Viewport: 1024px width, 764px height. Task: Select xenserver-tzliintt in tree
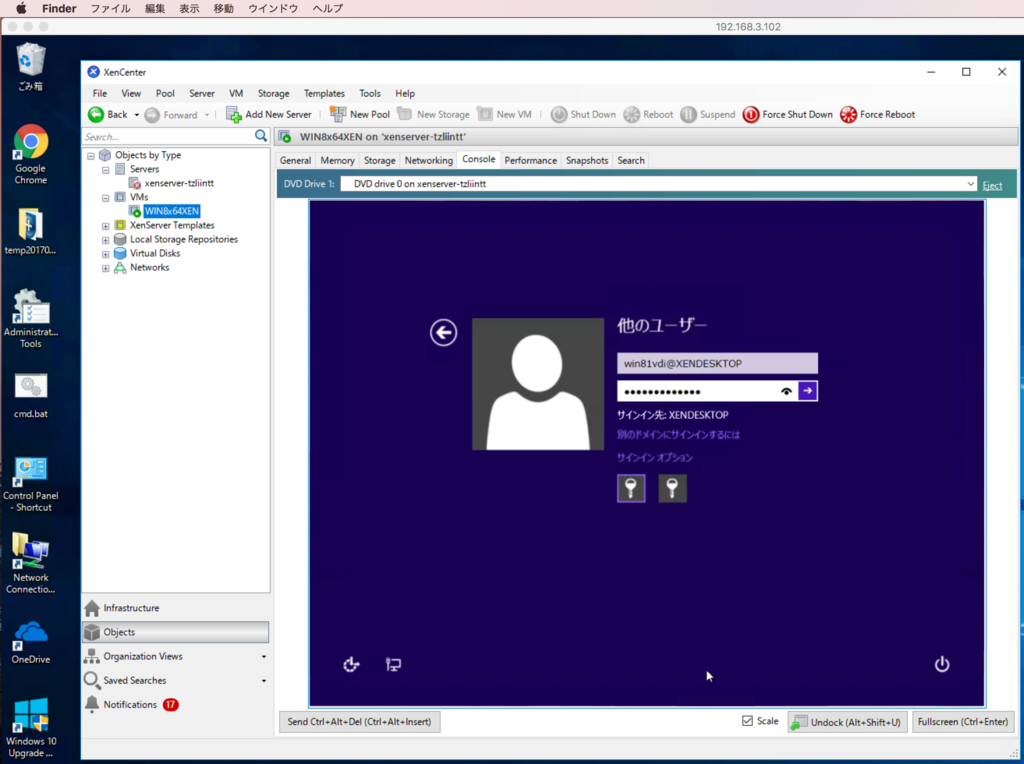pyautogui.click(x=179, y=183)
